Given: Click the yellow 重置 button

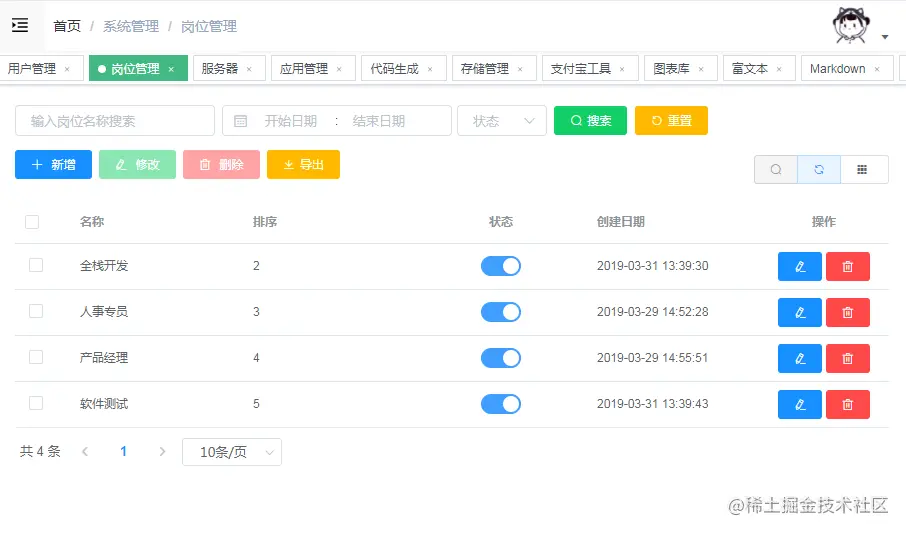Looking at the screenshot, I should click(x=671, y=120).
